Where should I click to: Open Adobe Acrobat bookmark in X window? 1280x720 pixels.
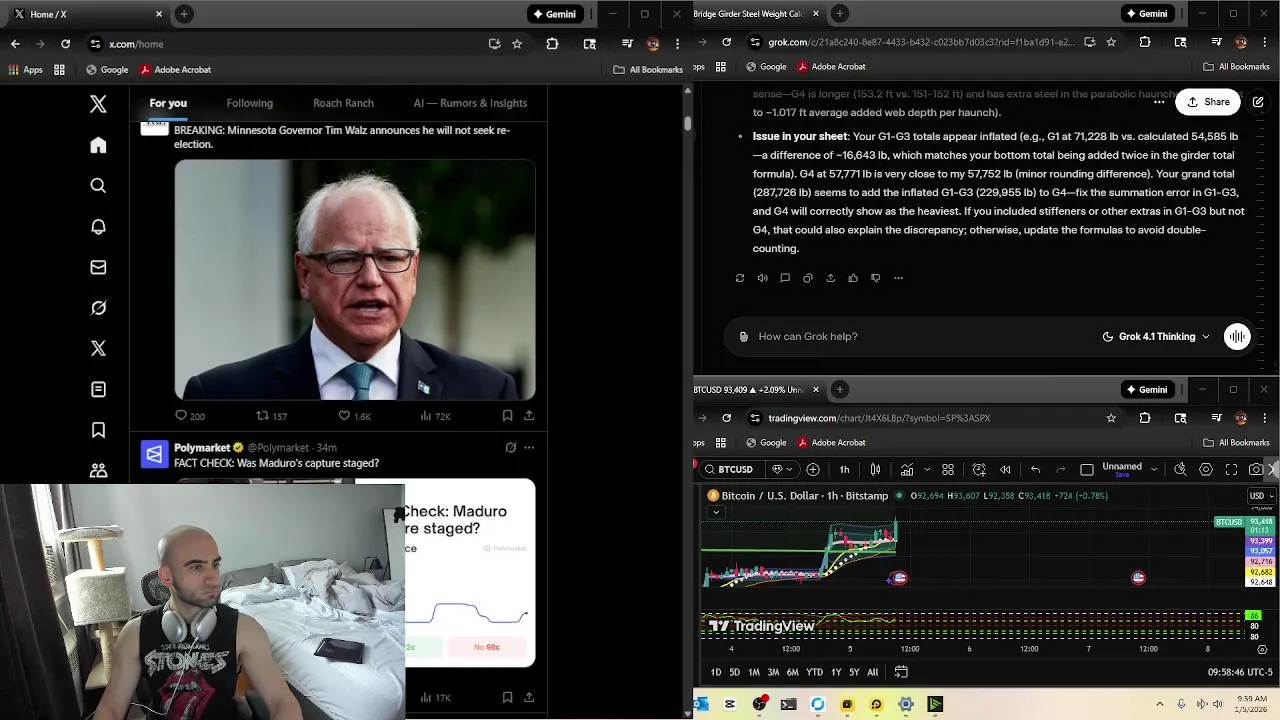pos(176,70)
